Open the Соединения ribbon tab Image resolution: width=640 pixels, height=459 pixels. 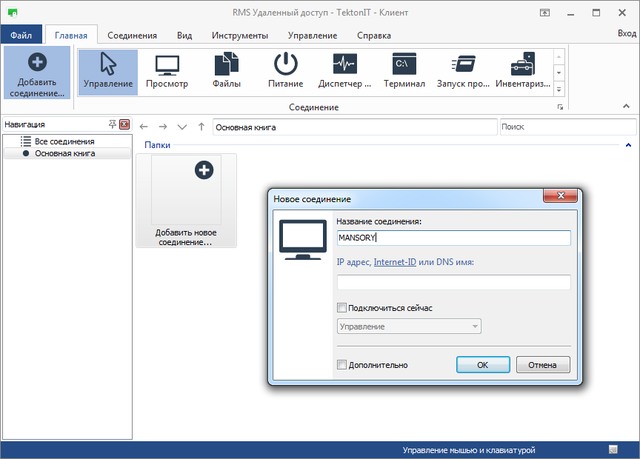coord(133,35)
